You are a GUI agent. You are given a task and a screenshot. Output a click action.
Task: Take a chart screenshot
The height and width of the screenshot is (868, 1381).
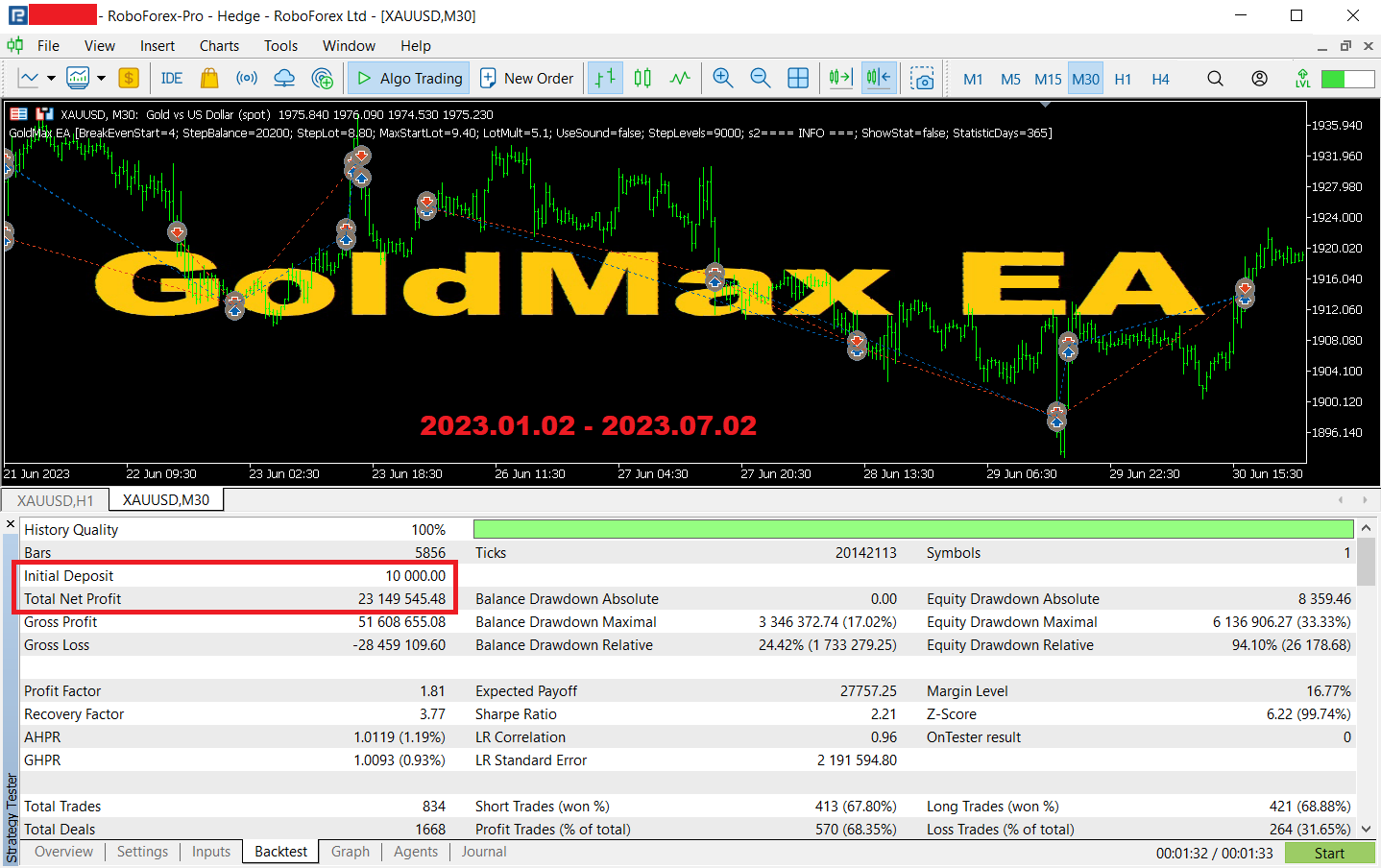tap(922, 79)
